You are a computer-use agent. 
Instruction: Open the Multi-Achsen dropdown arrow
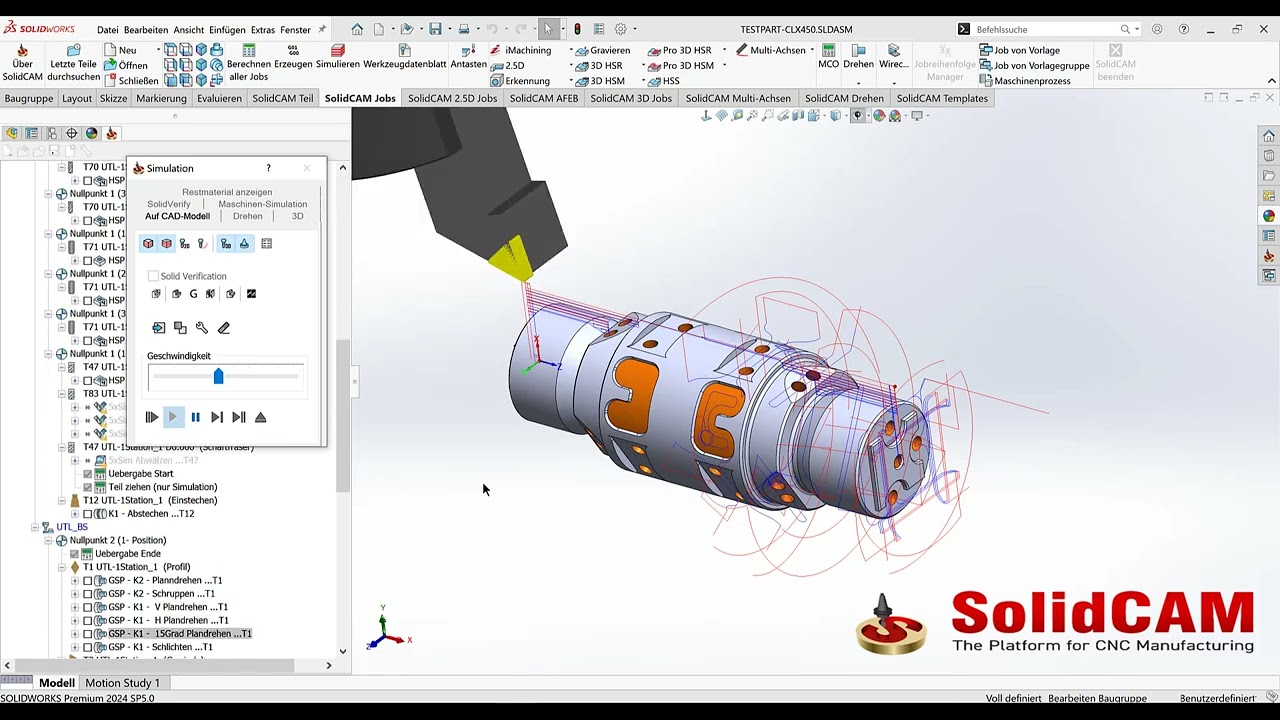click(813, 50)
